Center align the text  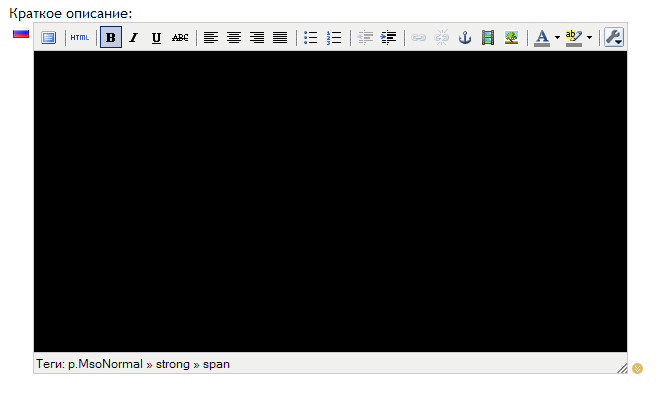point(234,37)
